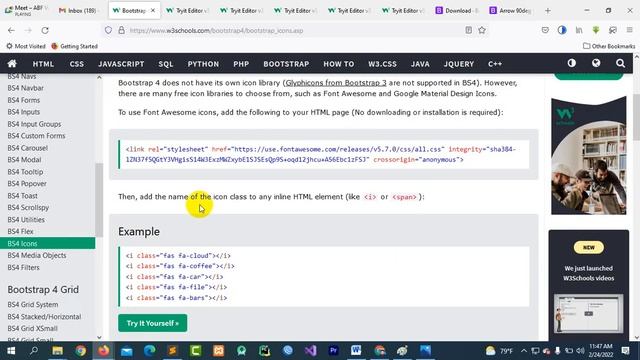Switch to the first Tryit Editor tab
Viewport: 640px width, 360px height.
tap(188, 11)
